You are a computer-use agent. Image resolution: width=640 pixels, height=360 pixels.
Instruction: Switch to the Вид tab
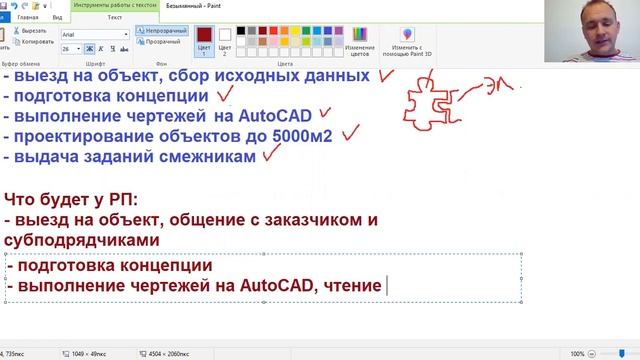pyautogui.click(x=57, y=18)
